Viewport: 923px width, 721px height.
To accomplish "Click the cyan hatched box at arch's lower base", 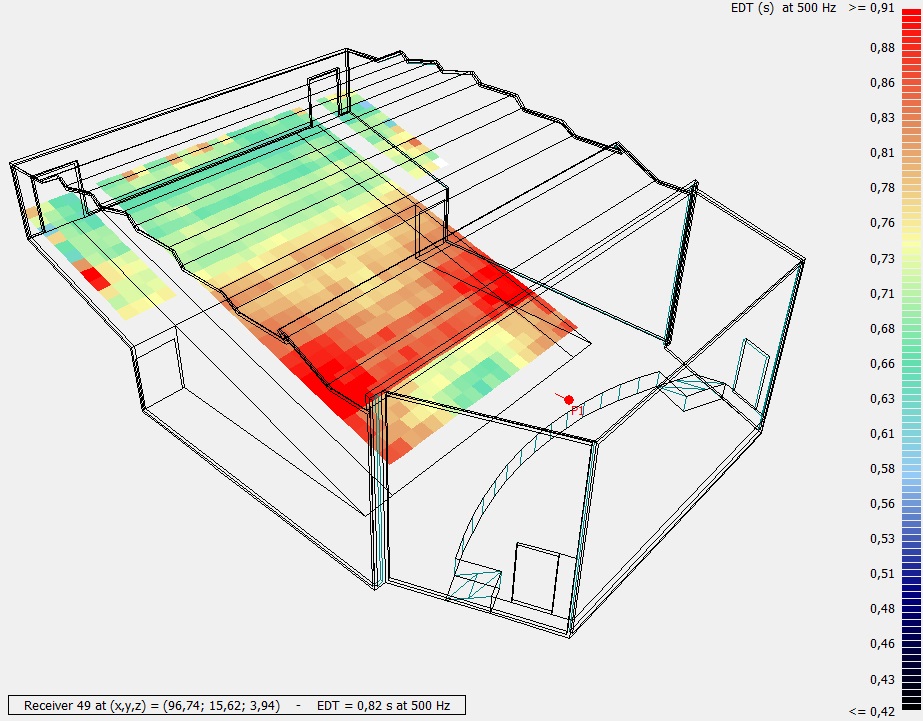I will point(476,581).
